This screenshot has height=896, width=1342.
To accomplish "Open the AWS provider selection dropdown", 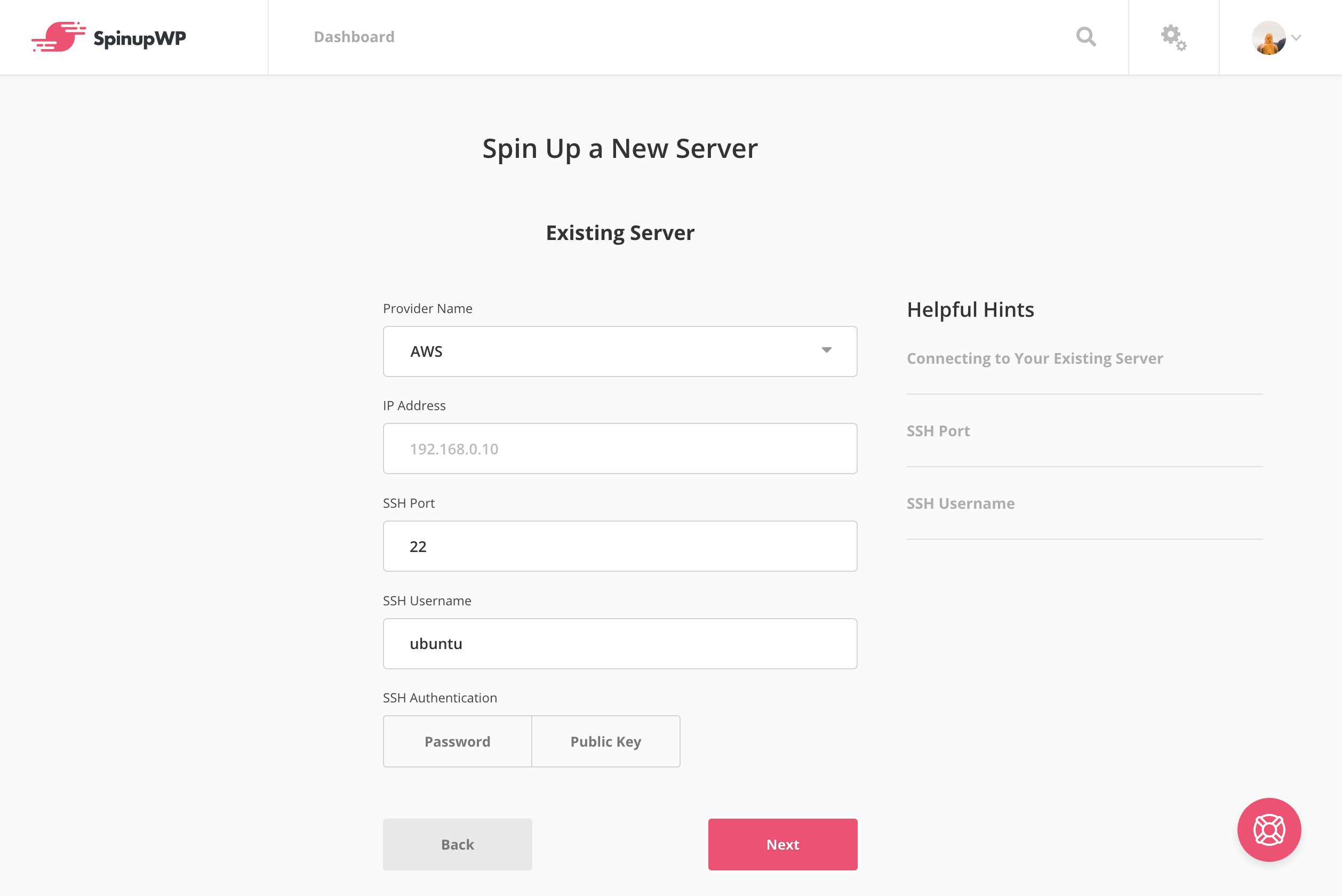I will 619,351.
